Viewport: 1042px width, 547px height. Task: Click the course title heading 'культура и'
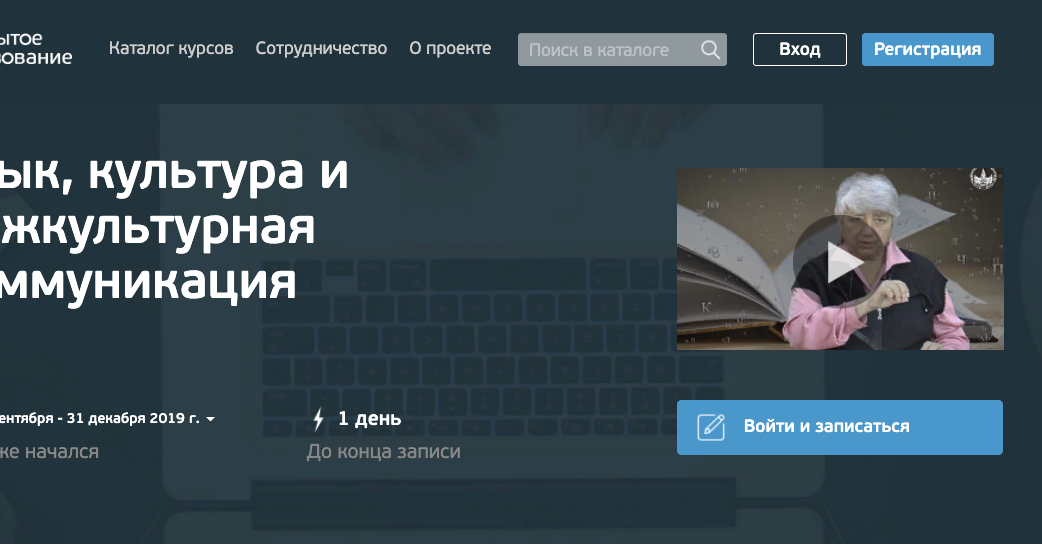(218, 173)
